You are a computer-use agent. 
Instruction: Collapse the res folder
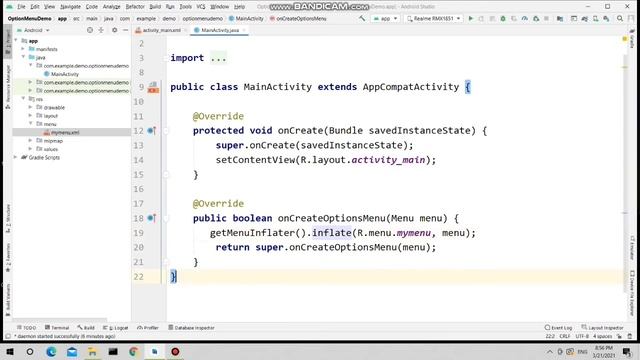tap(23, 99)
